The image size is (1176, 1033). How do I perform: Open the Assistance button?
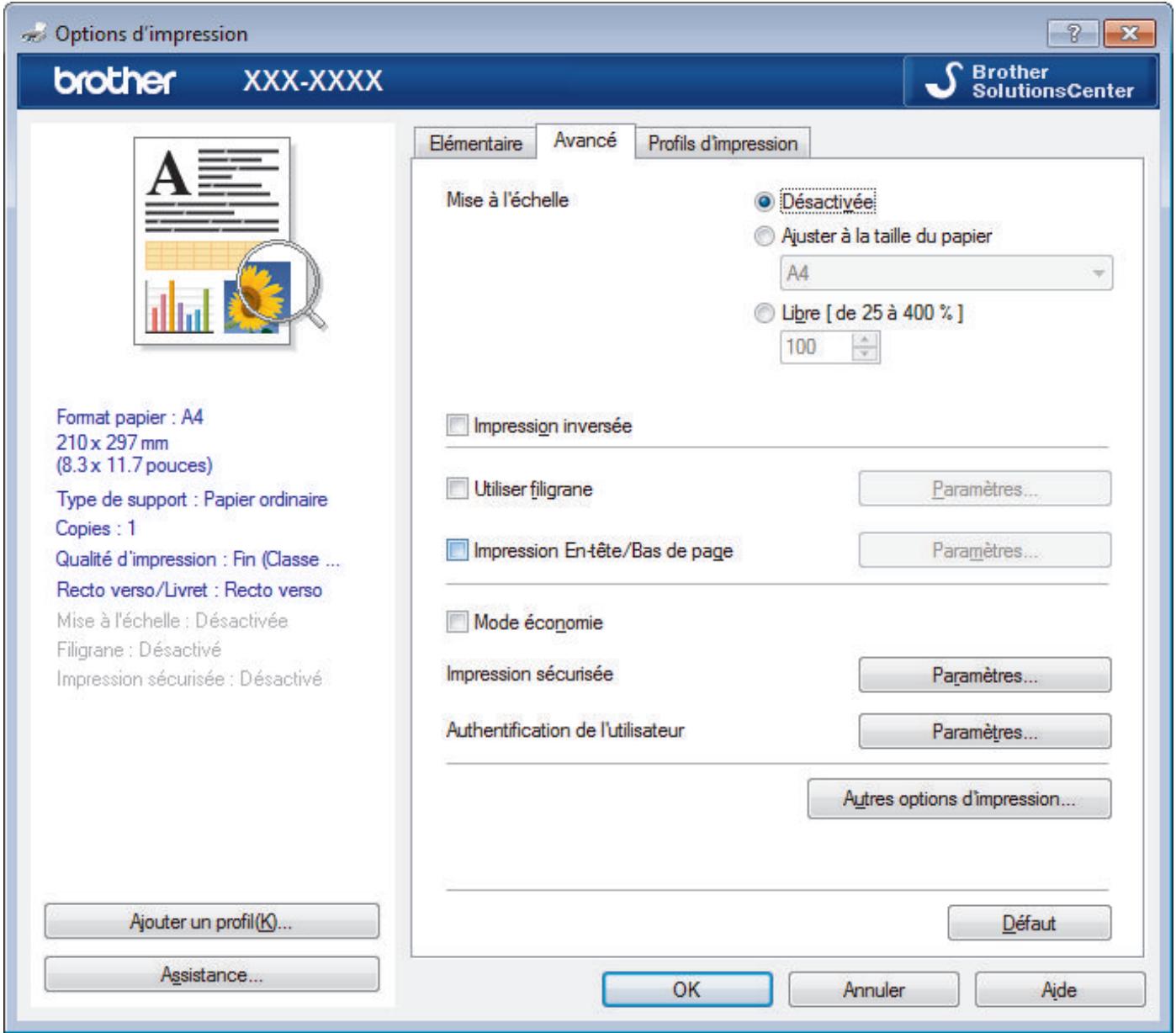(211, 974)
